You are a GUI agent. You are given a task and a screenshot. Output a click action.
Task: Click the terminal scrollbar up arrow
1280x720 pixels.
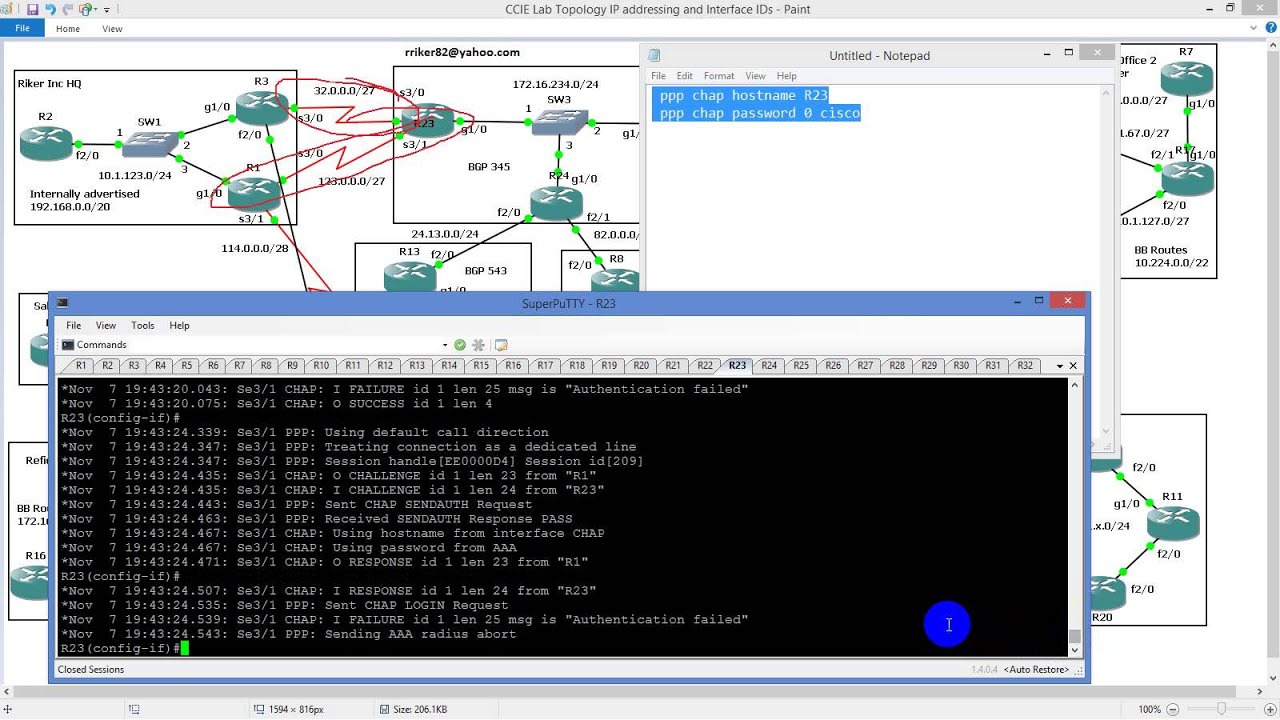1075,385
